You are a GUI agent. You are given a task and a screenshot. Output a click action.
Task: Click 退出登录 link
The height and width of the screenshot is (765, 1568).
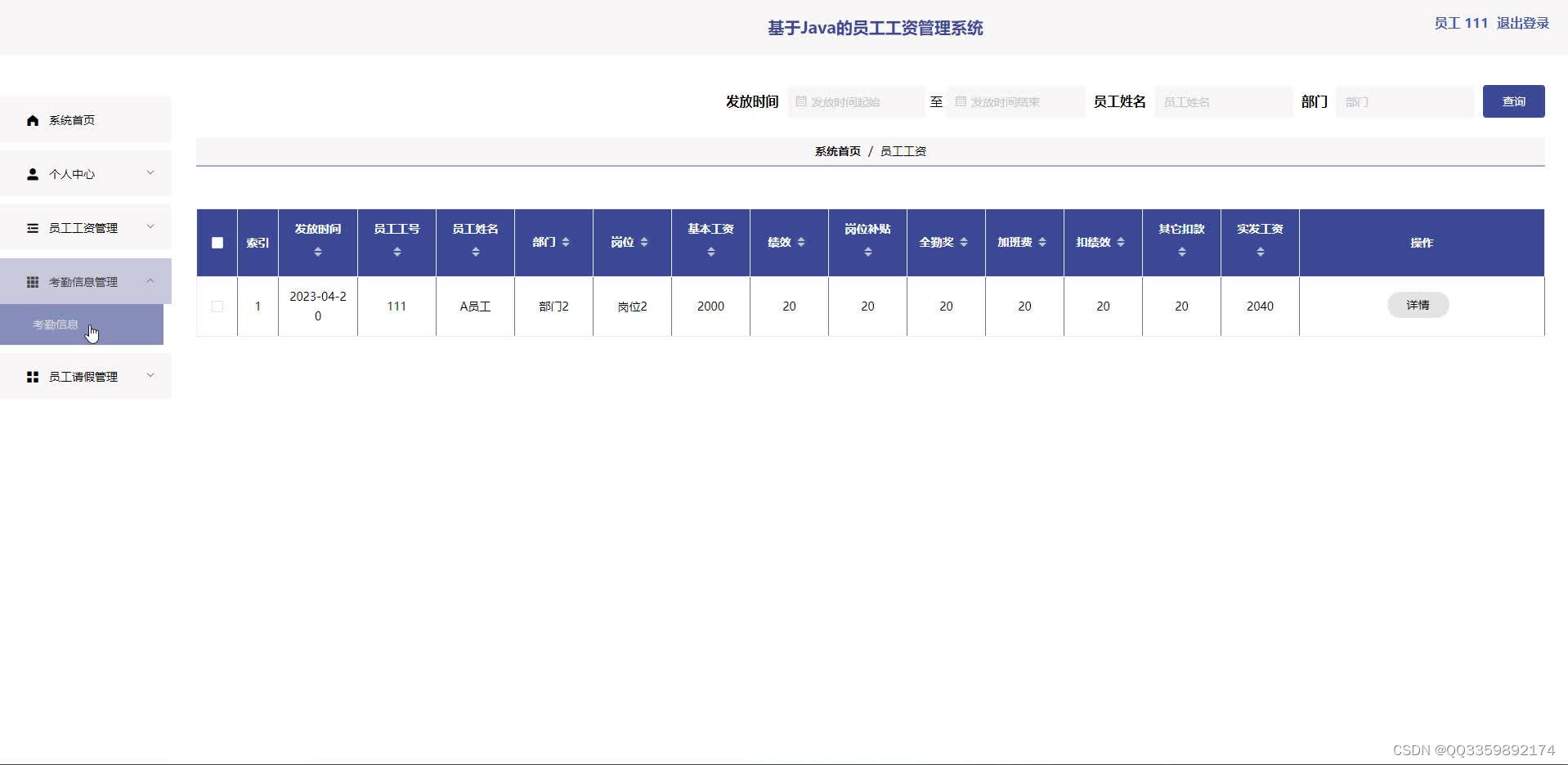click(1522, 23)
